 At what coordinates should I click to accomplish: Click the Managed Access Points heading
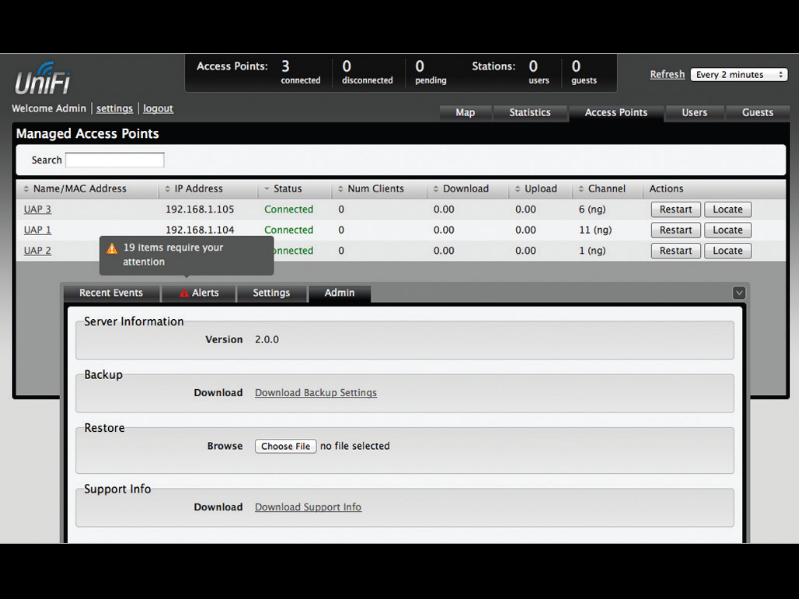coord(87,134)
